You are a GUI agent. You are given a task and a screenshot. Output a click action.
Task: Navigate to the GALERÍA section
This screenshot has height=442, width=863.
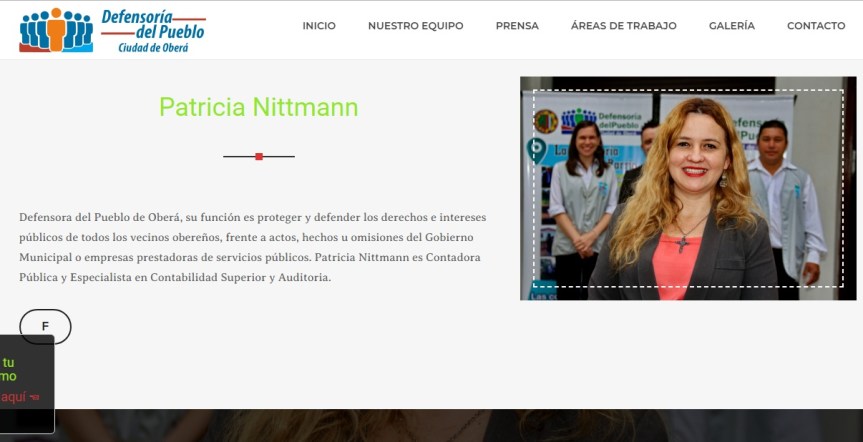[731, 26]
